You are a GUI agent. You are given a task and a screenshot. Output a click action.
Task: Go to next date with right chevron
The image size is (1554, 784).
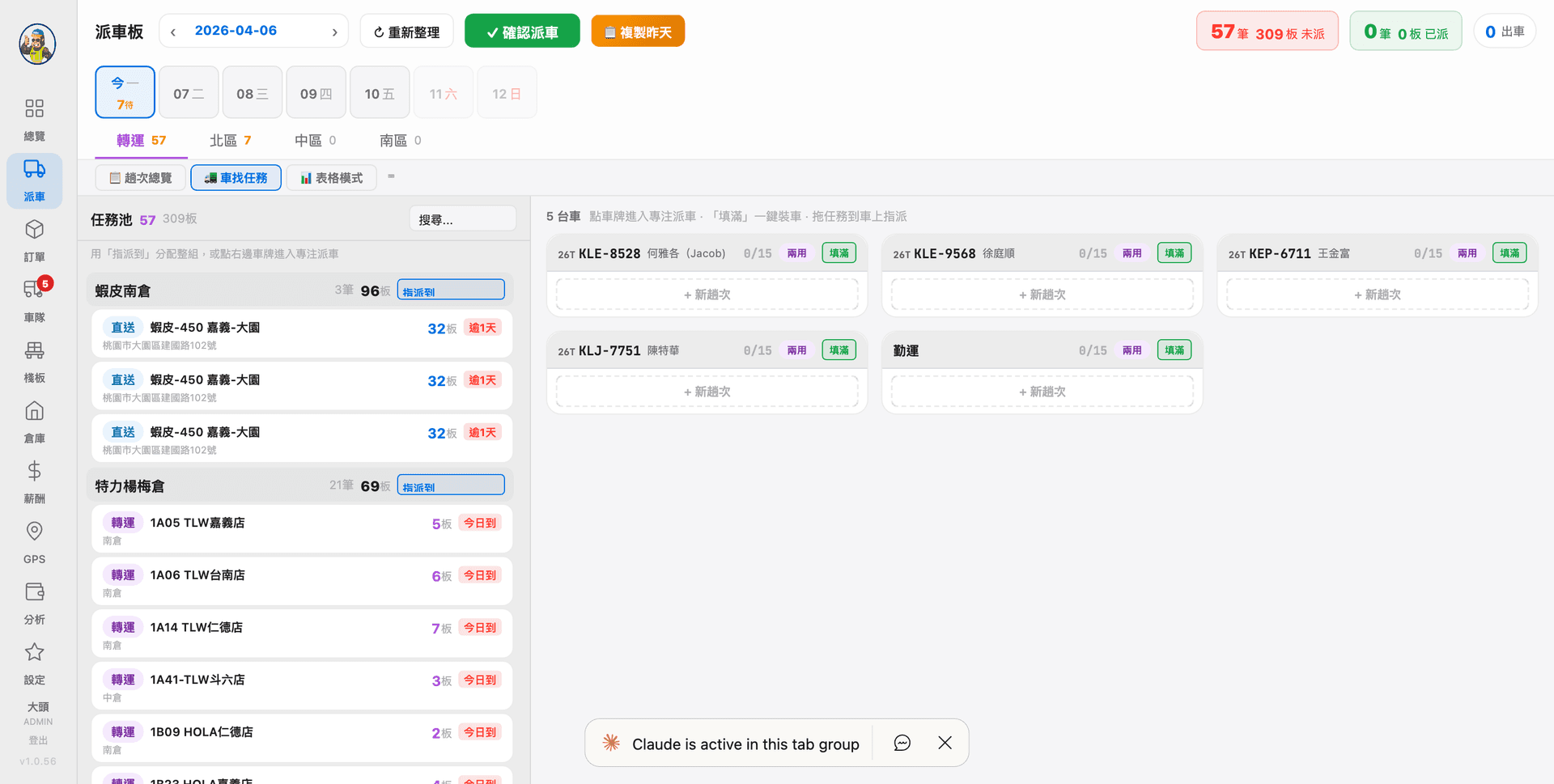334,32
